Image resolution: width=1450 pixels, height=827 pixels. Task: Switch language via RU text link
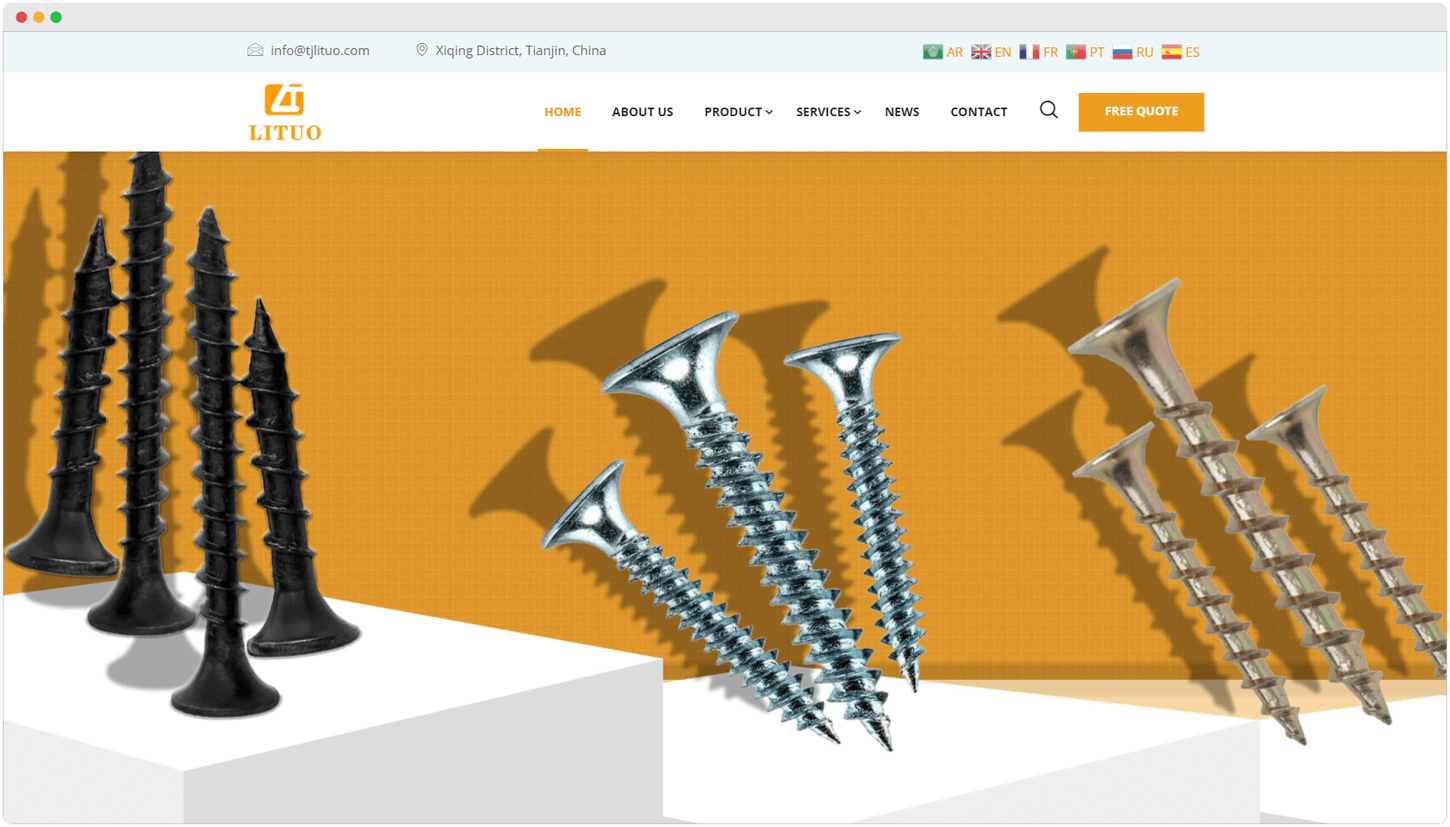tap(1145, 52)
